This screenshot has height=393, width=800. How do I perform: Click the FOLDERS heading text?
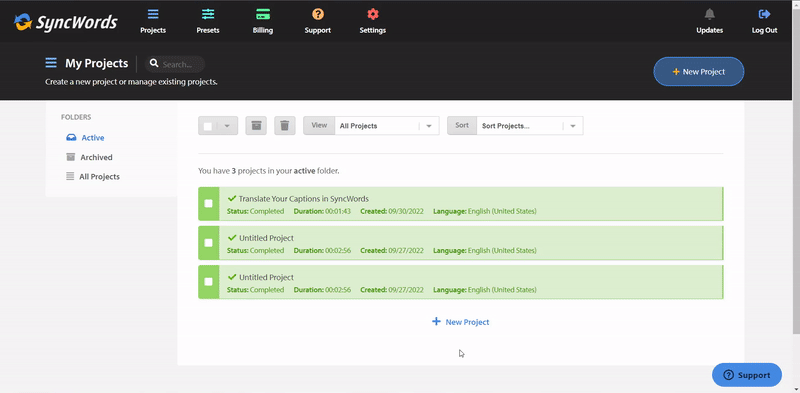76,117
